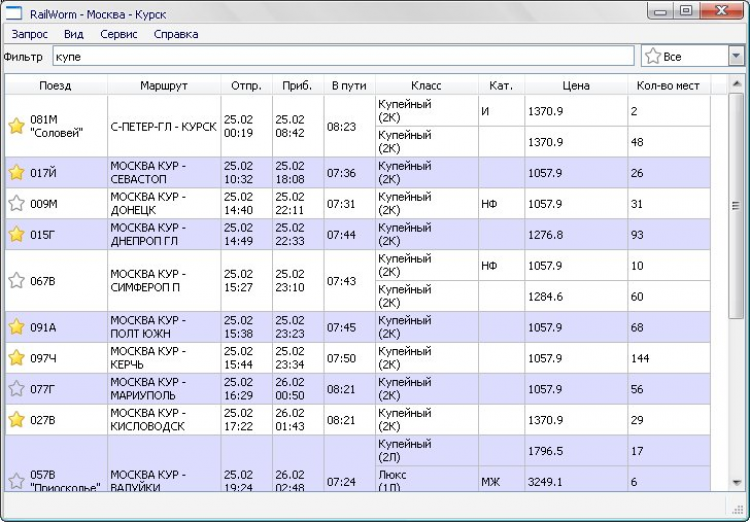Star train 009М to Донецк
The image size is (750, 522).
tap(16, 203)
